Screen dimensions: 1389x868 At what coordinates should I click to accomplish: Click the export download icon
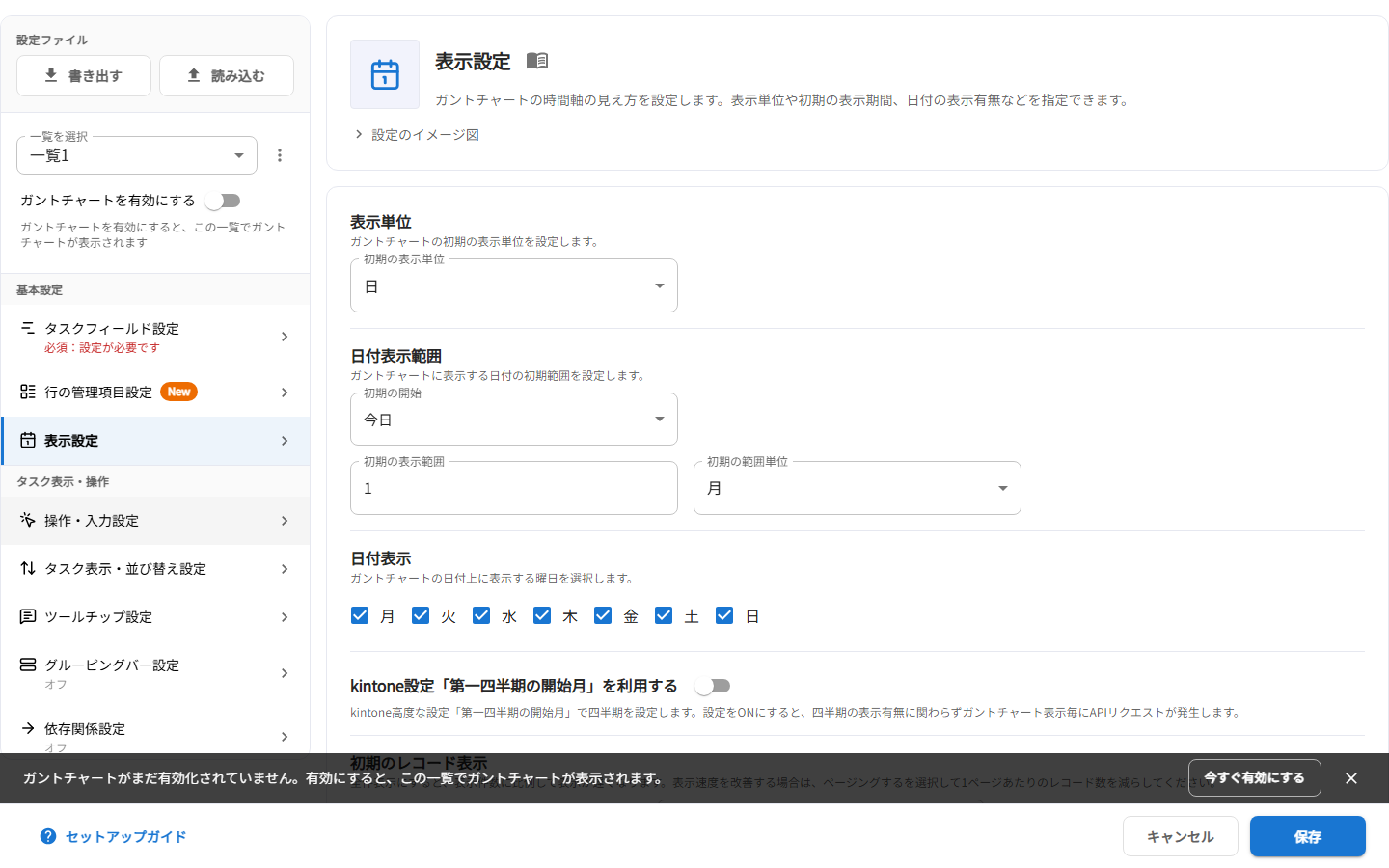pyautogui.click(x=51, y=75)
